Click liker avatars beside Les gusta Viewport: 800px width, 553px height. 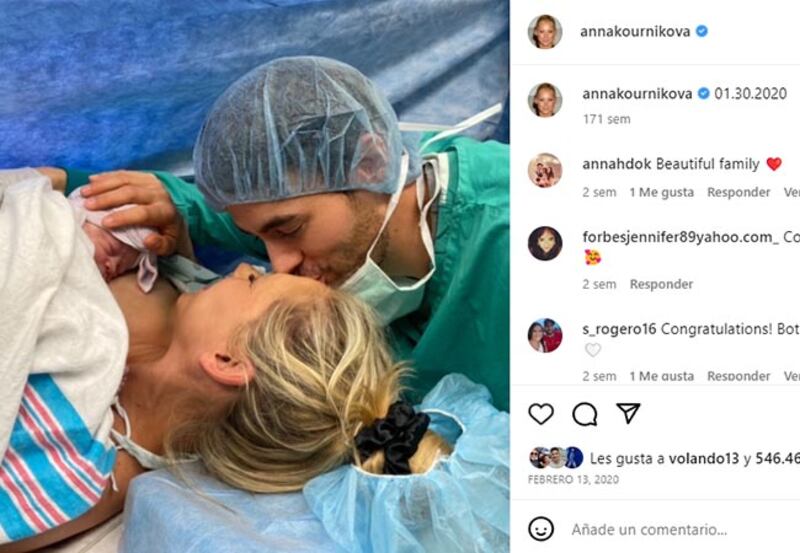[556, 458]
